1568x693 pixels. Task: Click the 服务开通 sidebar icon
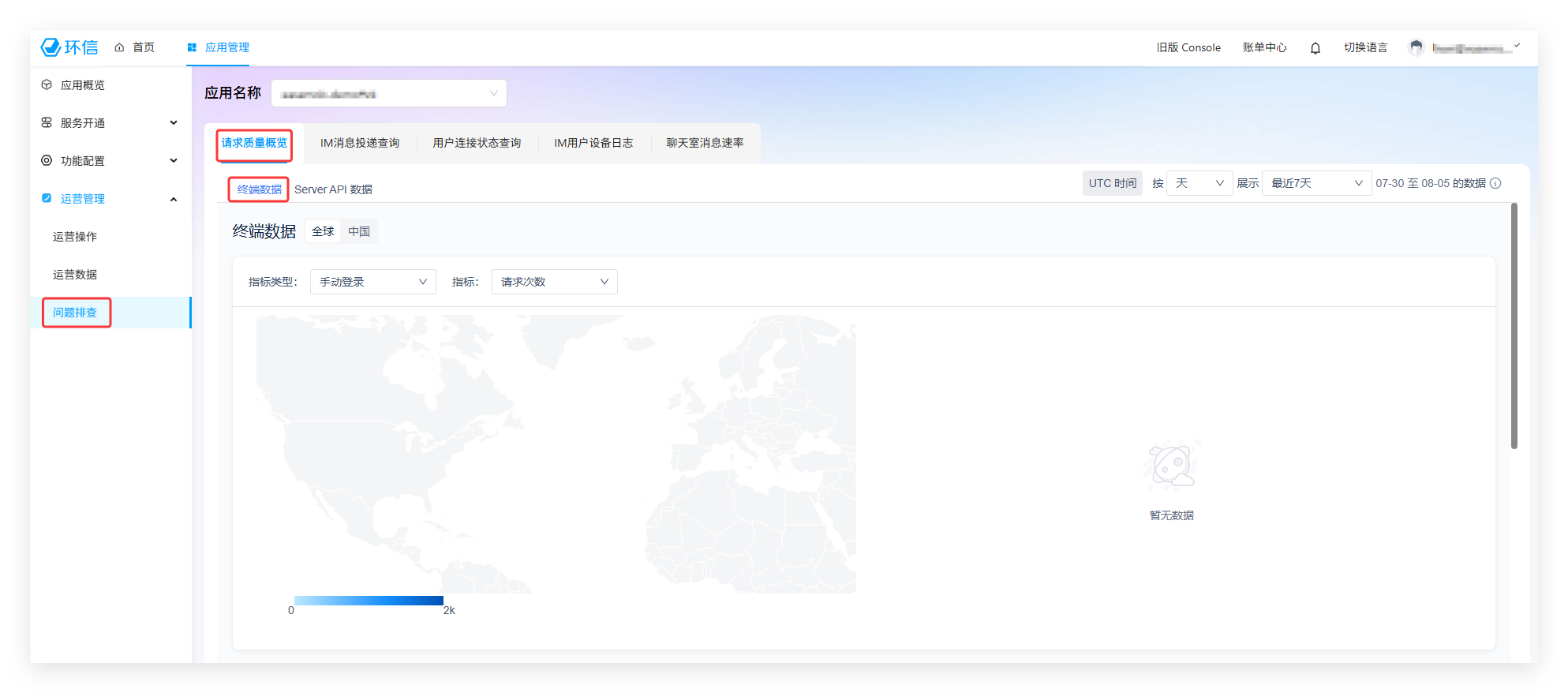point(47,122)
